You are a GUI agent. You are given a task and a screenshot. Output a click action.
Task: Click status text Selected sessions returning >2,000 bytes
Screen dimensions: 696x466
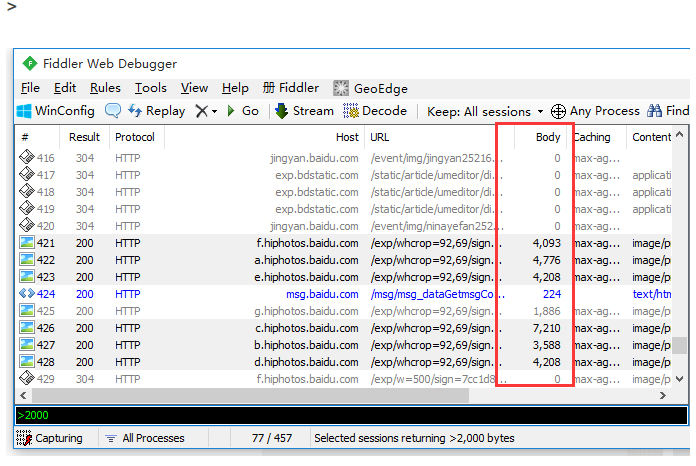tap(414, 438)
